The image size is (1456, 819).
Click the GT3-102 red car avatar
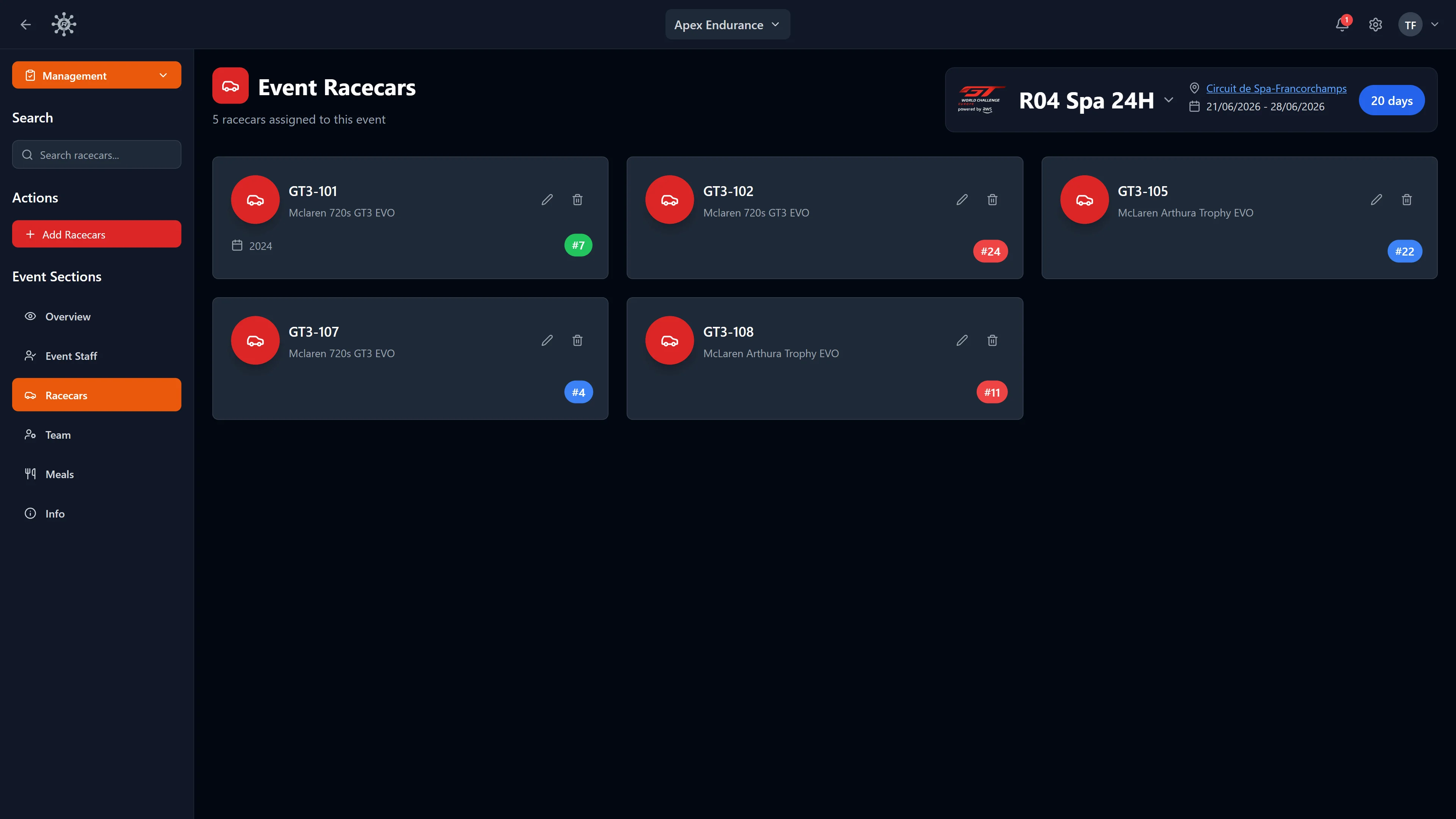[x=669, y=199]
